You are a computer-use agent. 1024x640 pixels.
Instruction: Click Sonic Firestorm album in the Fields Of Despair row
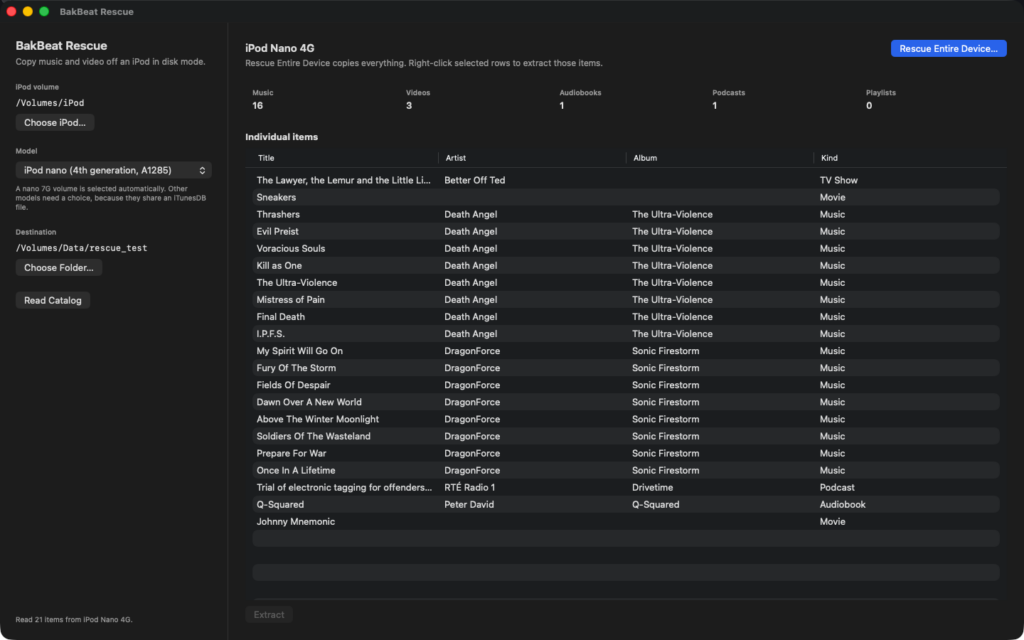[665, 385]
